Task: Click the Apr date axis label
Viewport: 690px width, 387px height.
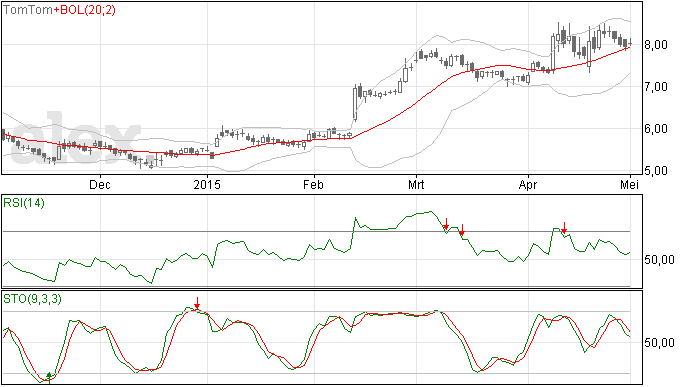Action: [528, 184]
